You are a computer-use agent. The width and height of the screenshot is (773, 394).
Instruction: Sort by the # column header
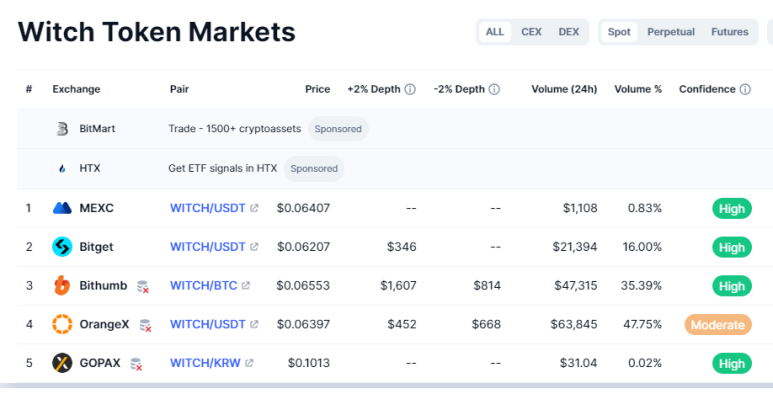point(29,89)
